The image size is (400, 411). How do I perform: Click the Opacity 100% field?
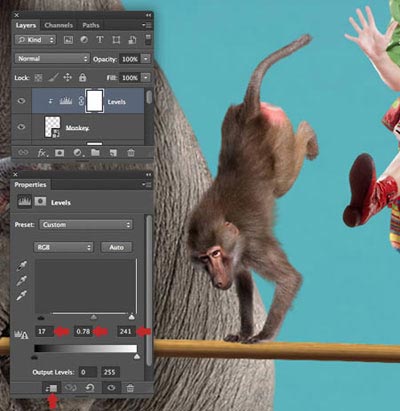pos(130,59)
